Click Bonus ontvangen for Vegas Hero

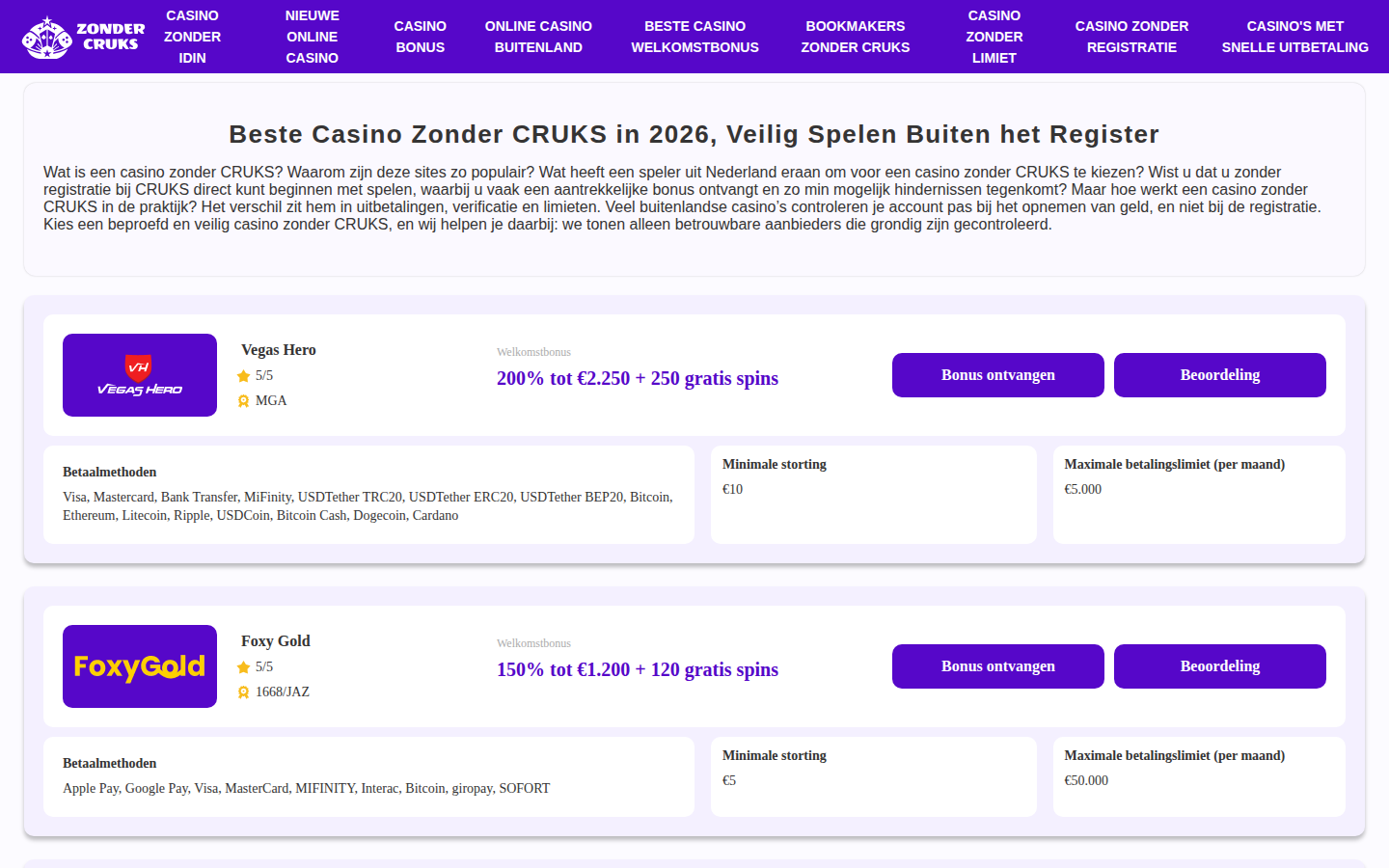[998, 375]
